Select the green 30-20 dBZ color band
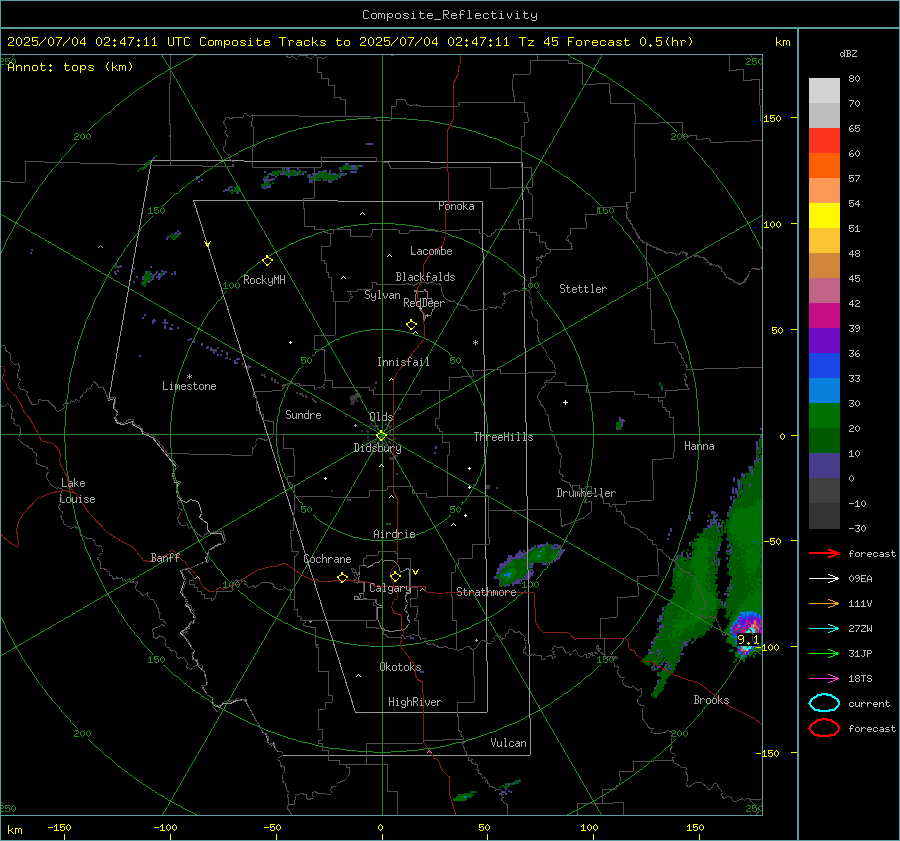Image resolution: width=900 pixels, height=841 pixels. click(x=824, y=416)
